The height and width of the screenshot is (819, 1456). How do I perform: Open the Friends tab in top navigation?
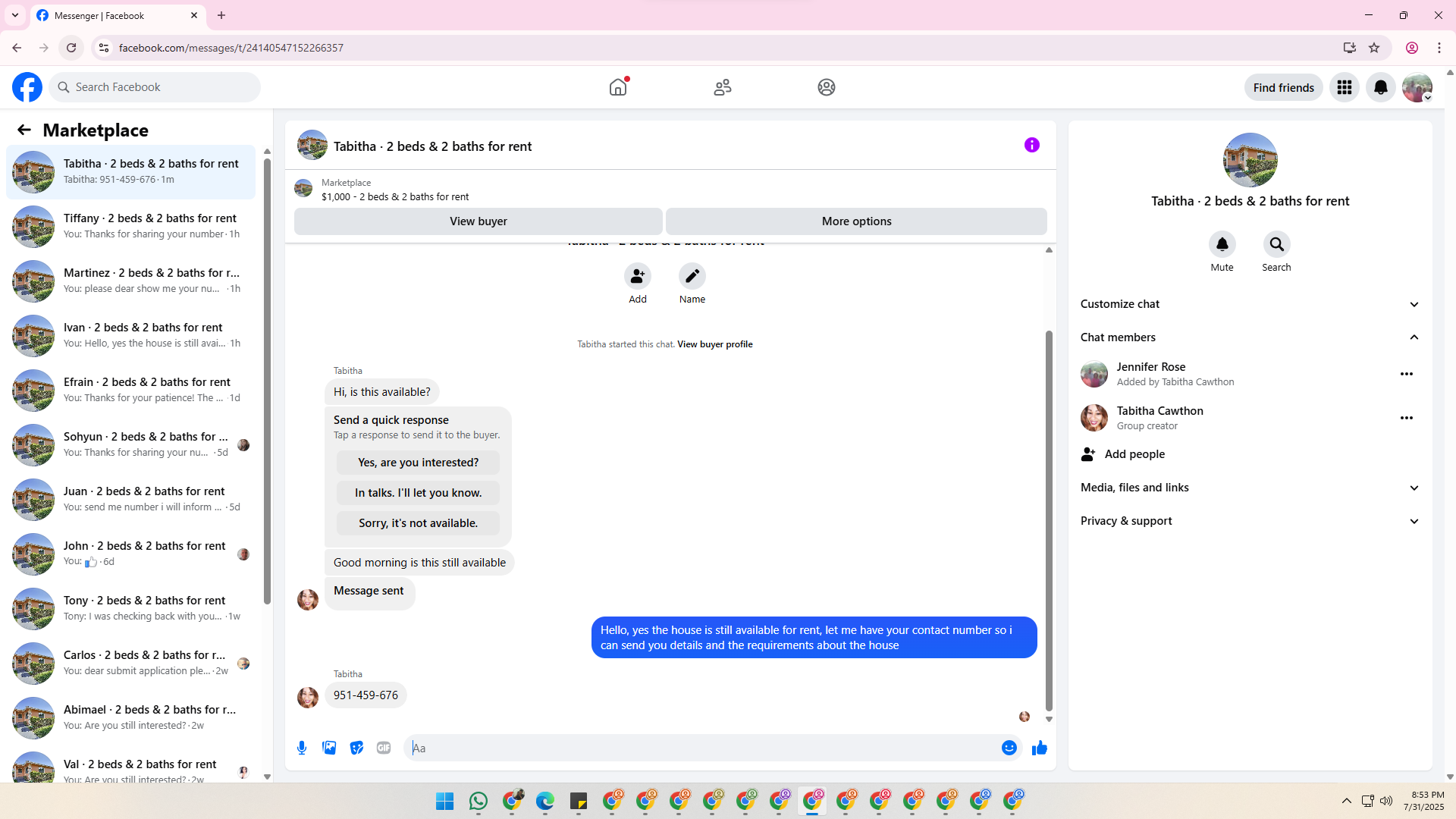click(722, 87)
